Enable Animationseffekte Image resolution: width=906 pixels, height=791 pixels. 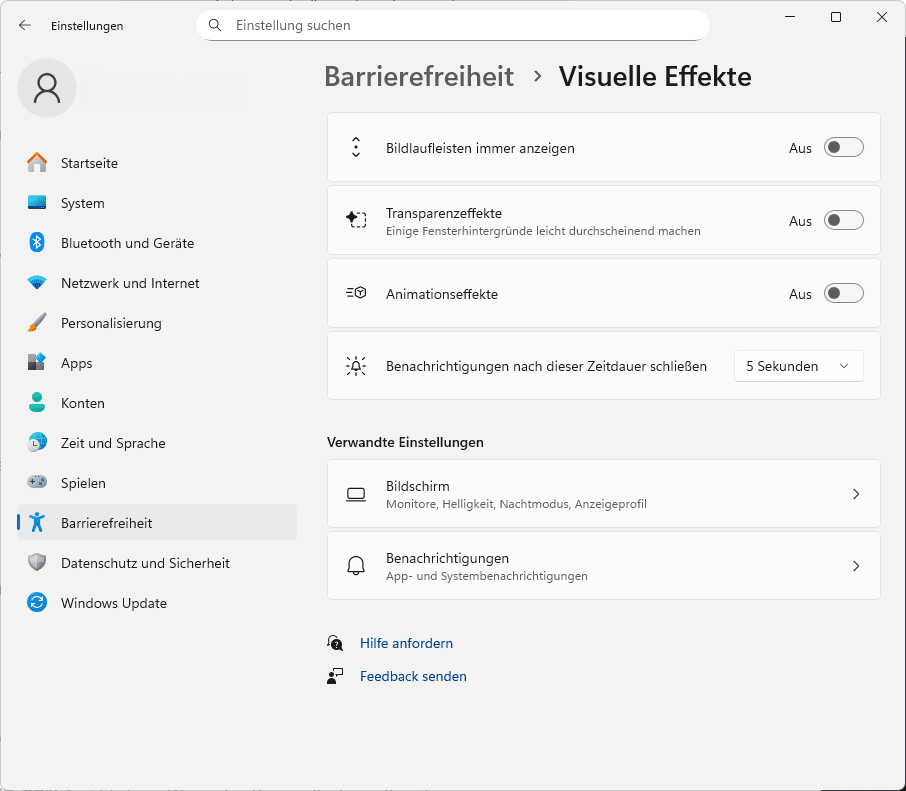[x=843, y=293]
